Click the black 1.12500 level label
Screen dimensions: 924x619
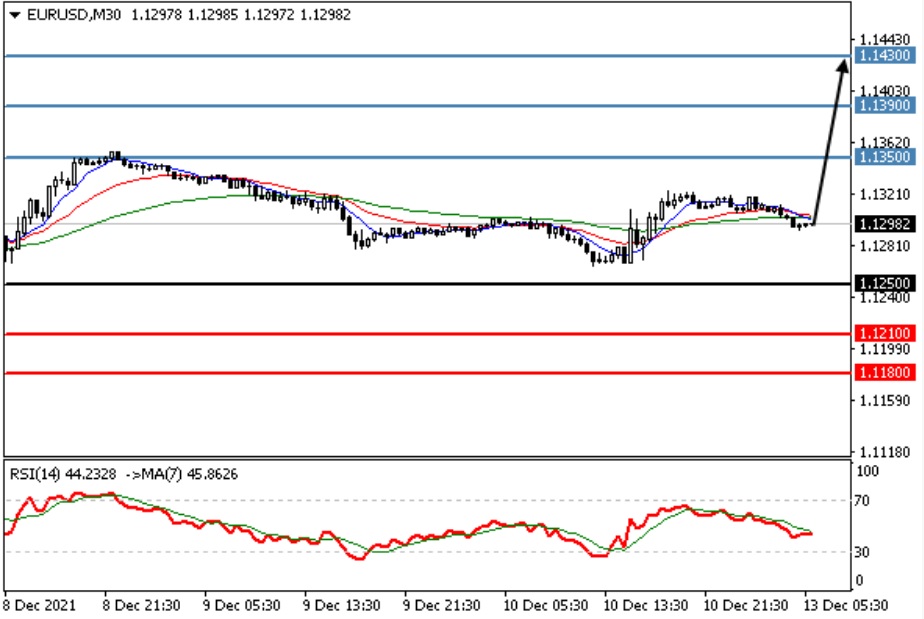click(885, 284)
